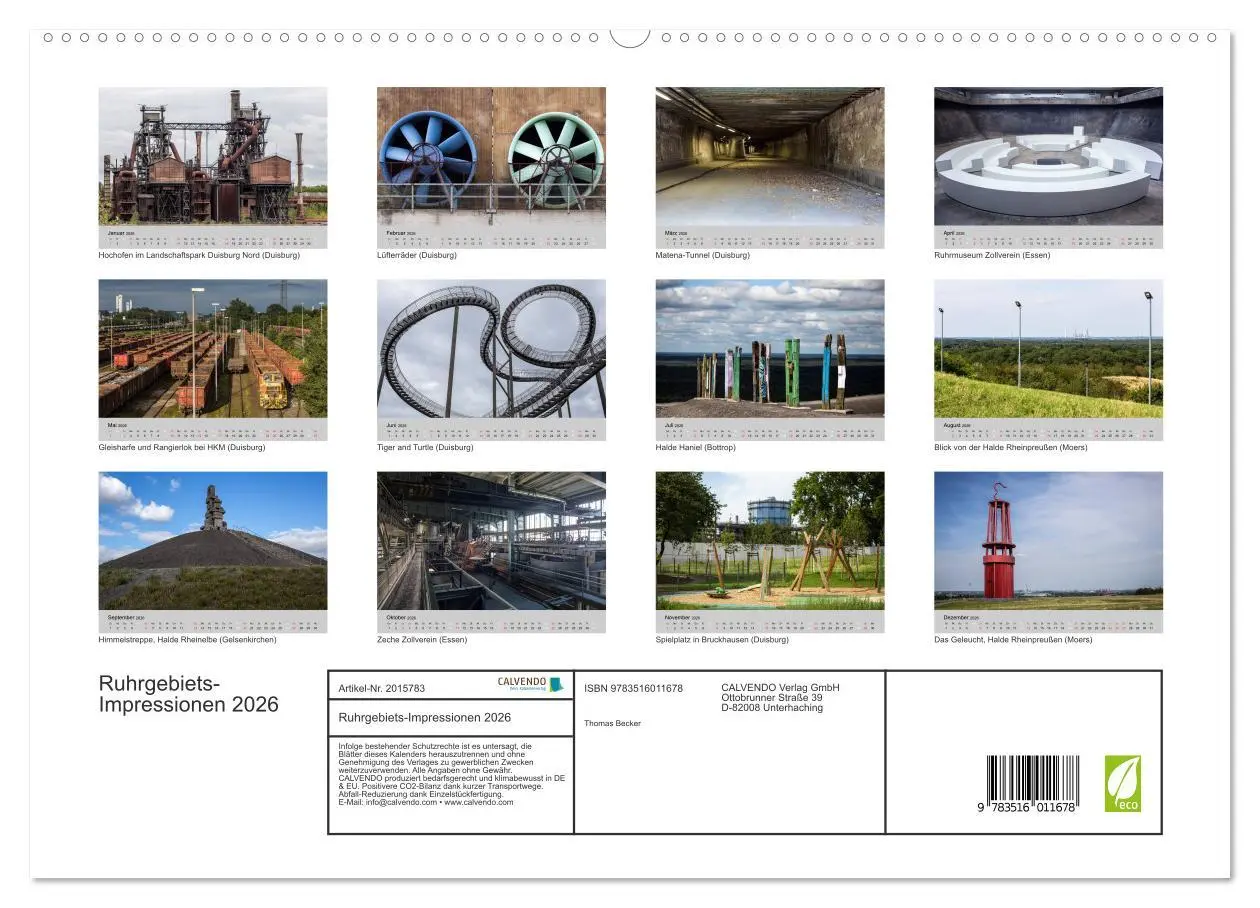Click caption 'Lüfterräder (Duisburg)'
The height and width of the screenshot is (908, 1260).
417,255
